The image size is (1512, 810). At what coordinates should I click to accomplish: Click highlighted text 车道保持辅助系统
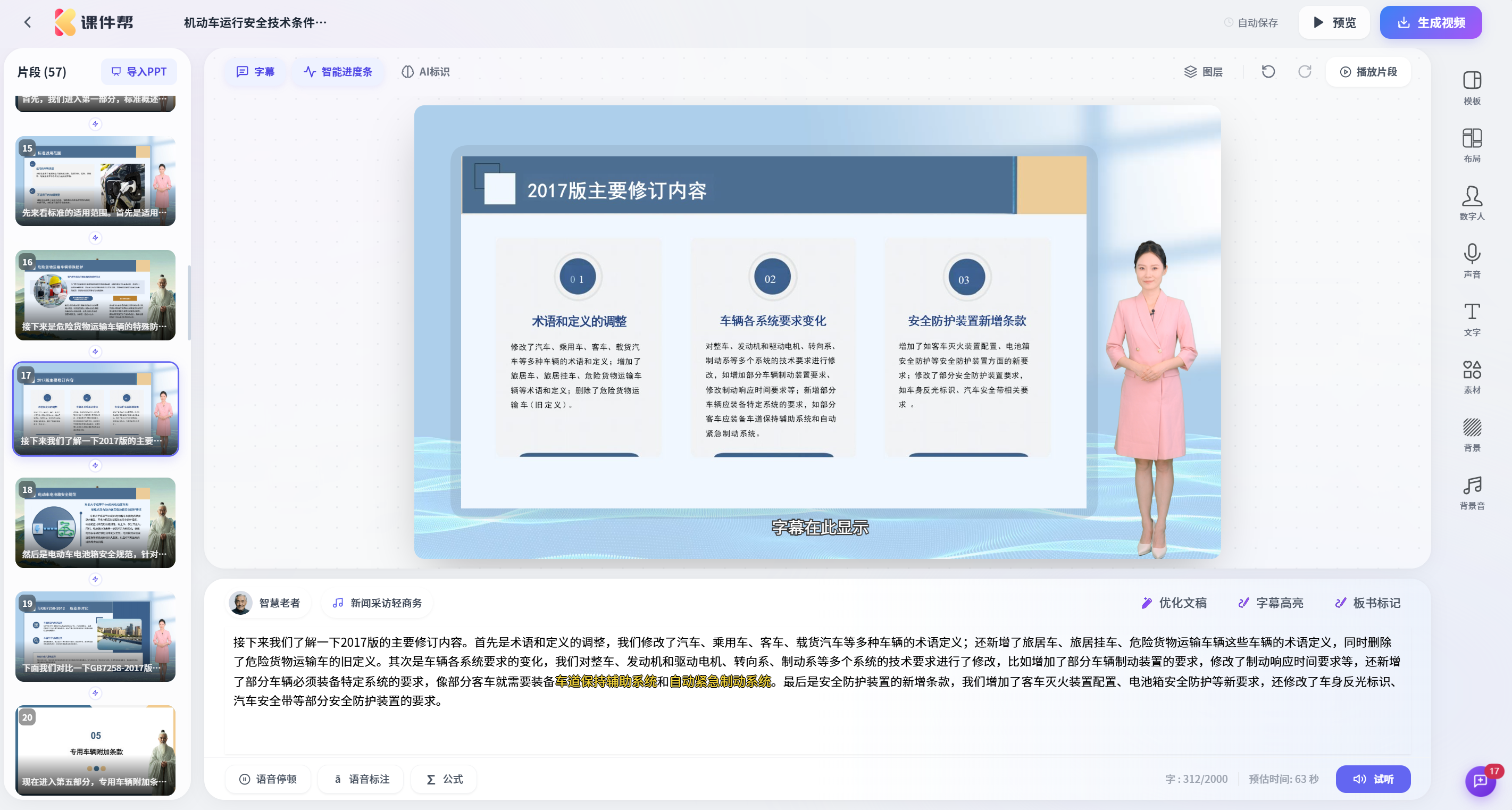[x=606, y=681]
